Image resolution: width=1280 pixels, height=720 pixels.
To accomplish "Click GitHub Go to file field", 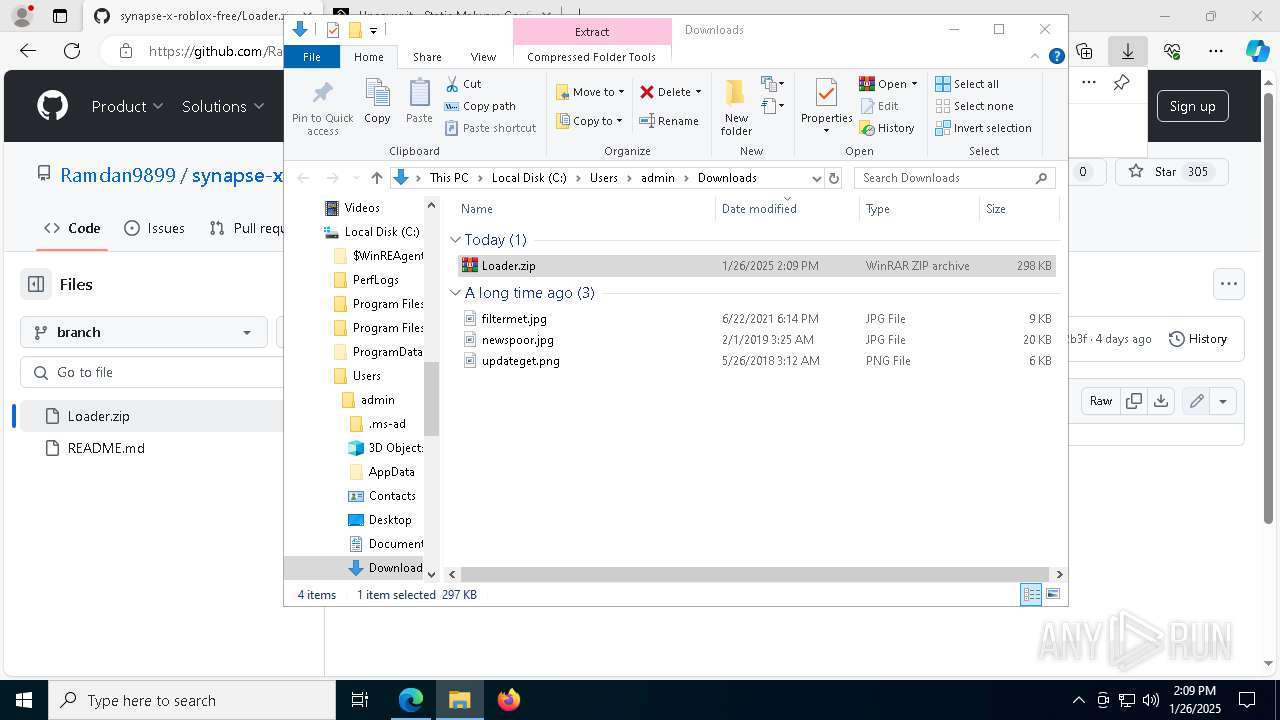I will coord(153,372).
